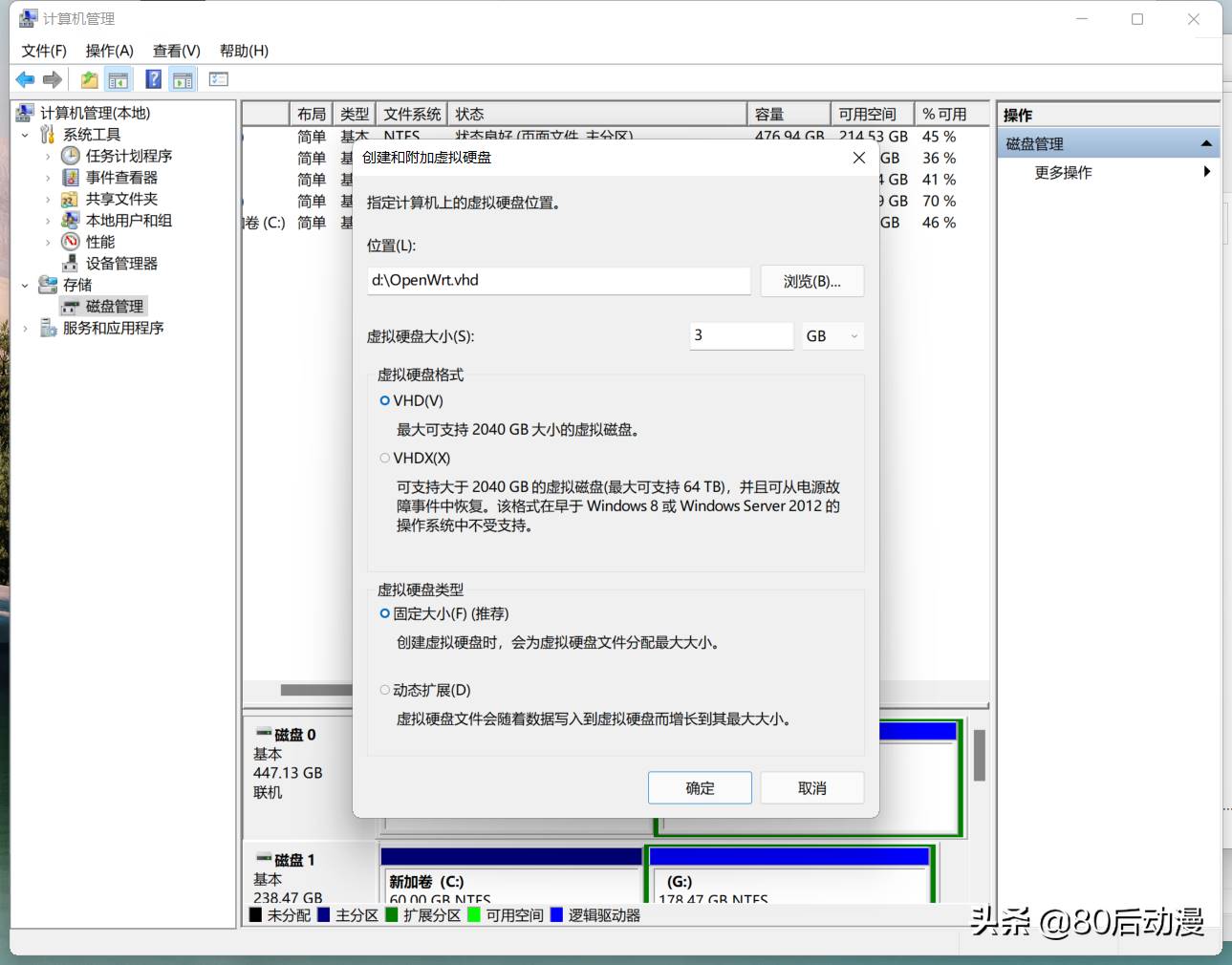
Task: Click the blue Back arrow in toolbar
Action: click(25, 80)
